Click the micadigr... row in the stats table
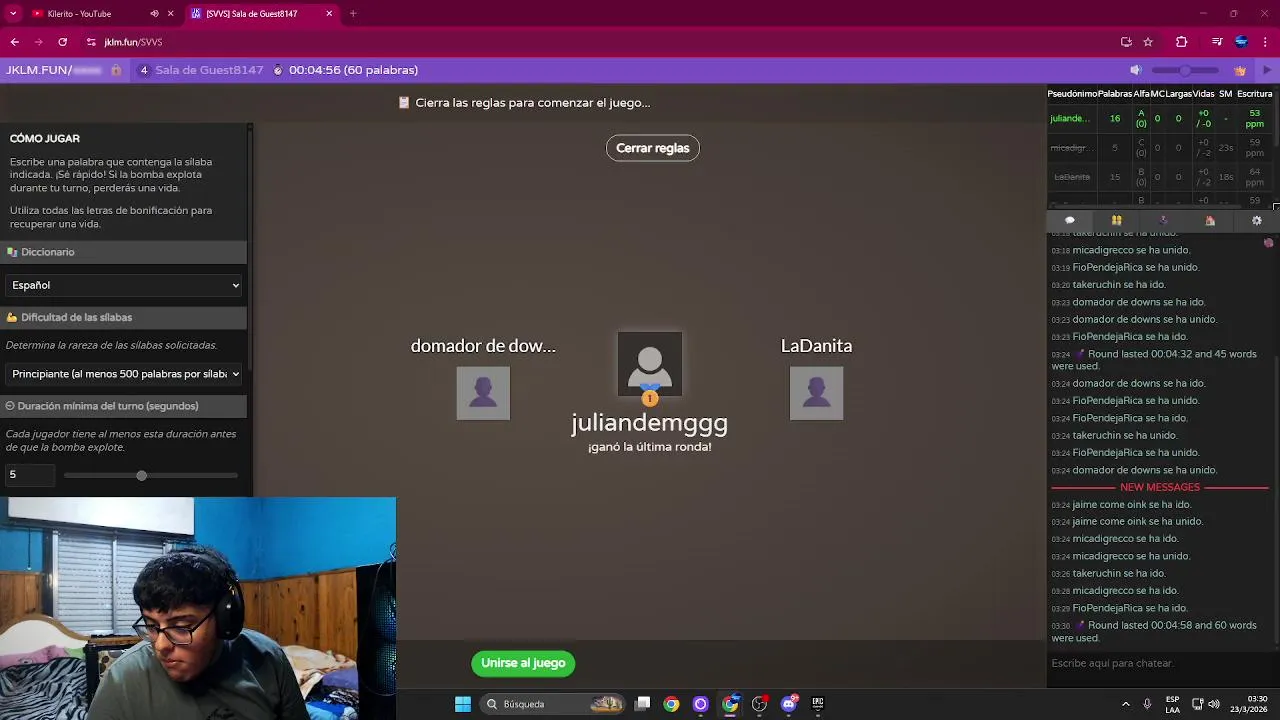1280x720 pixels. pos(1160,148)
